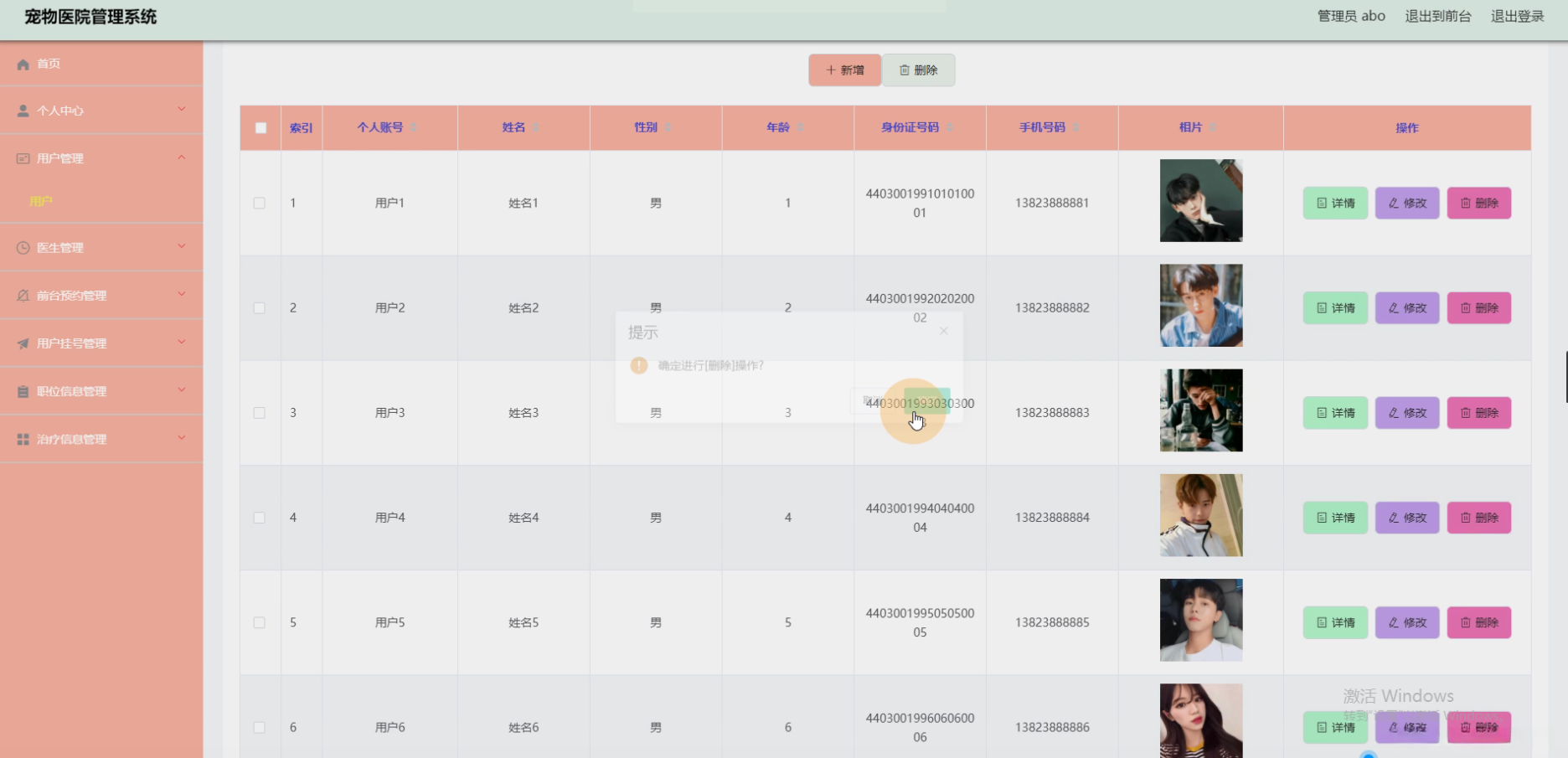The image size is (1568, 758).
Task: Sort the table by 姓名 using its sort arrows
Action: pos(536,127)
